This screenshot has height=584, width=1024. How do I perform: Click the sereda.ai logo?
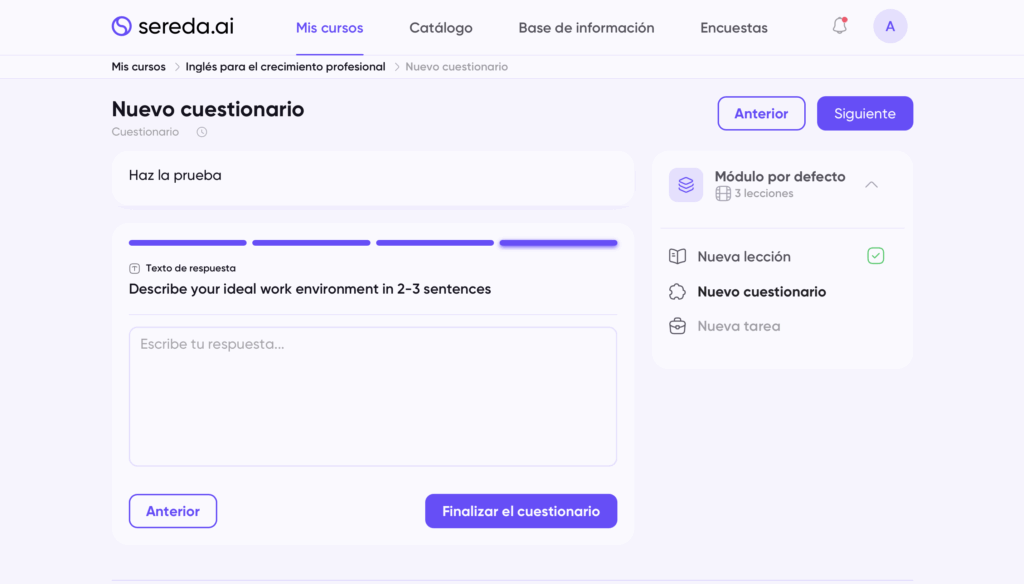tap(172, 27)
